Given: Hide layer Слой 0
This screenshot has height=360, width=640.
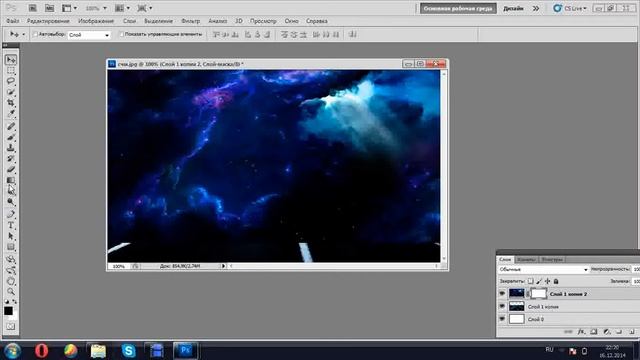Looking at the screenshot, I should pyautogui.click(x=502, y=319).
